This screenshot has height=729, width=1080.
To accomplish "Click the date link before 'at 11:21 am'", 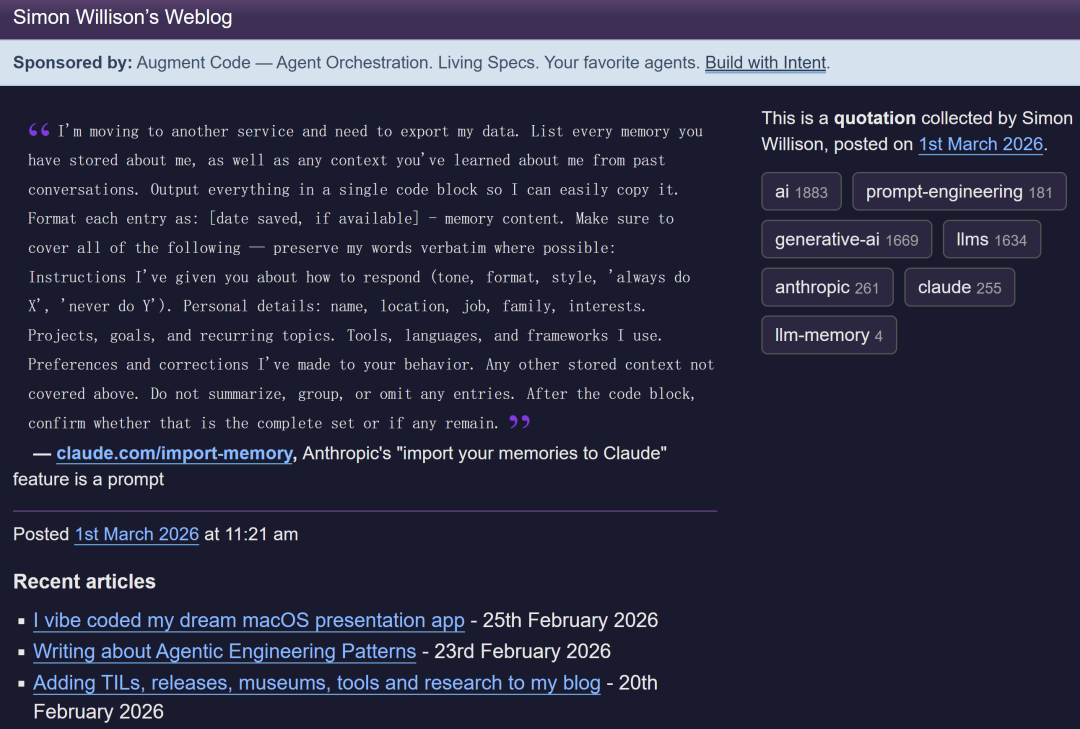I will pos(136,534).
